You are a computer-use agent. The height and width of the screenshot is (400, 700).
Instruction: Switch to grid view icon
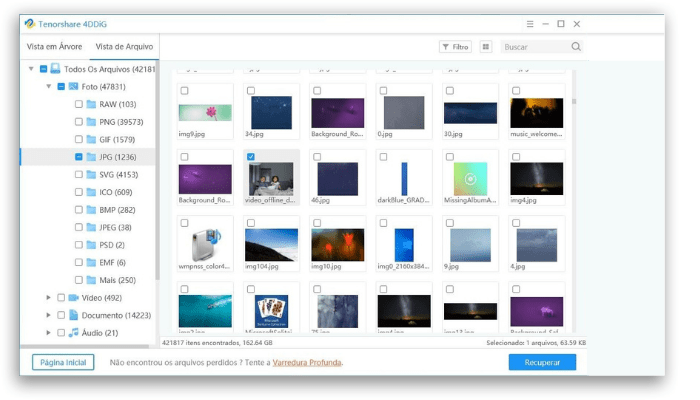[x=486, y=46]
